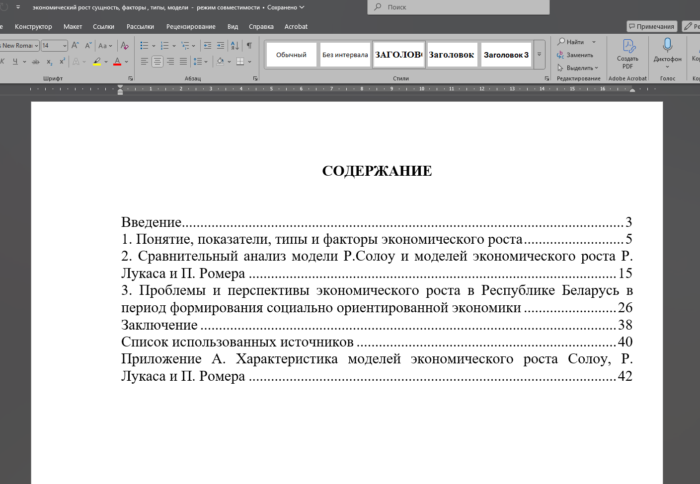Switch to the Вид tab

pyautogui.click(x=233, y=27)
